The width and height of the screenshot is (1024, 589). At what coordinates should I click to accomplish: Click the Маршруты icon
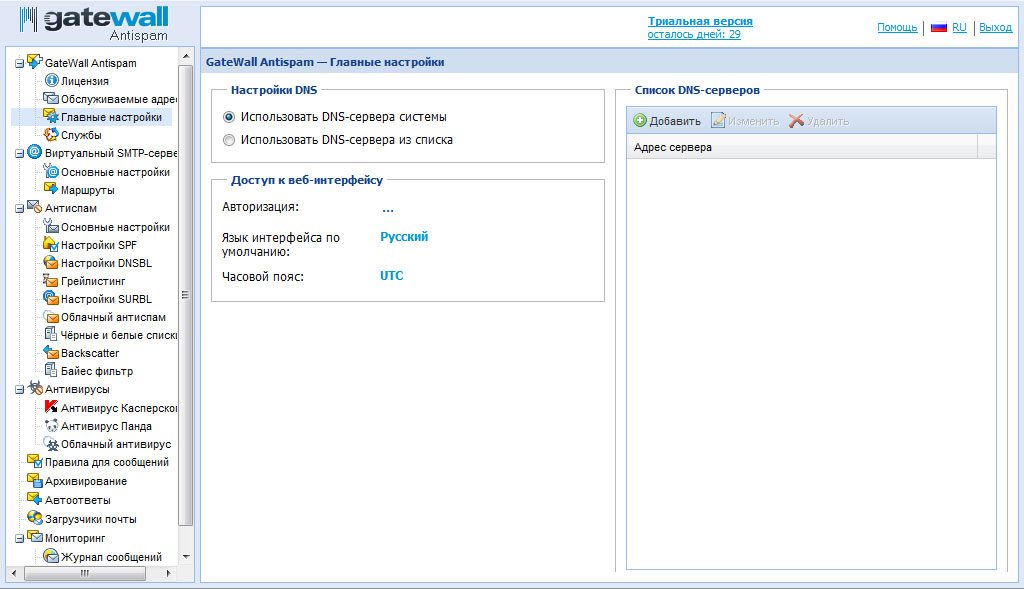[x=51, y=189]
